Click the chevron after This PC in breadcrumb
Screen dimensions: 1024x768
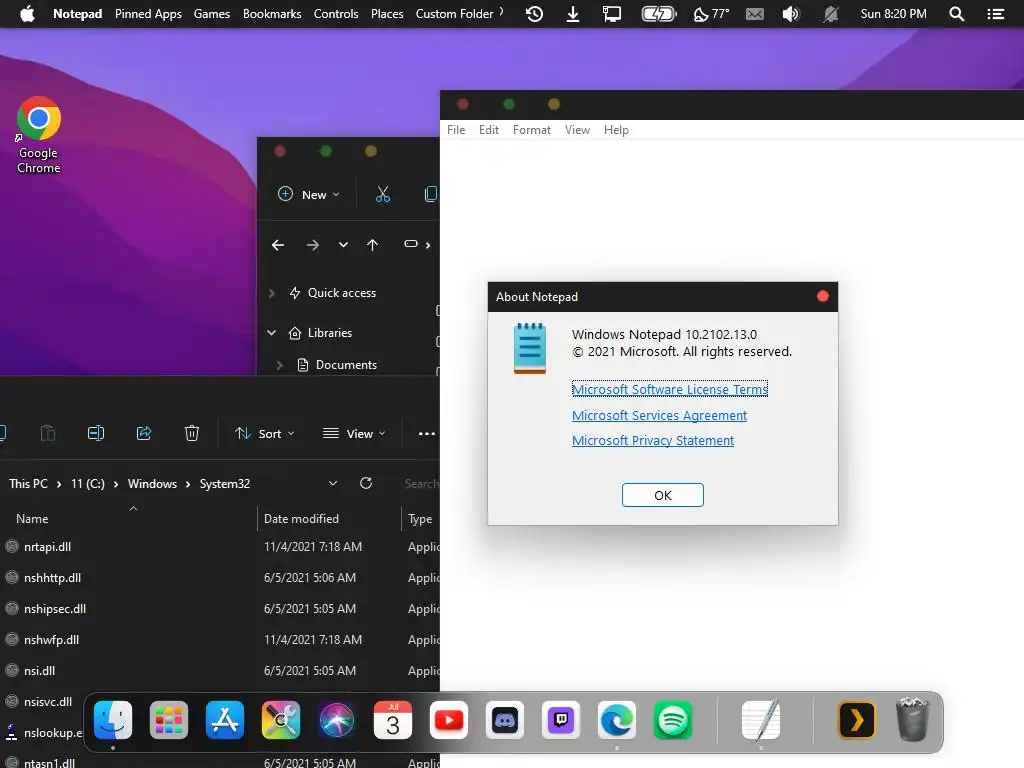coord(59,484)
